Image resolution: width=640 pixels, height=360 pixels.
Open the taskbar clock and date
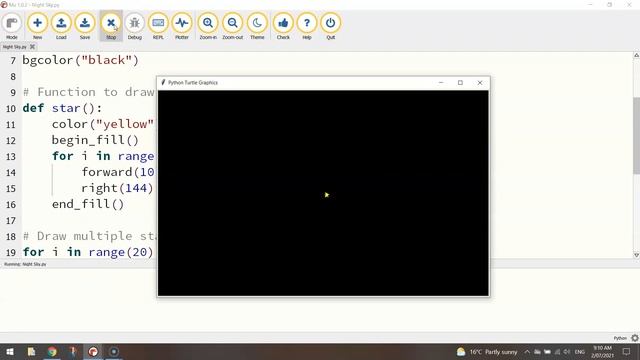coord(602,351)
